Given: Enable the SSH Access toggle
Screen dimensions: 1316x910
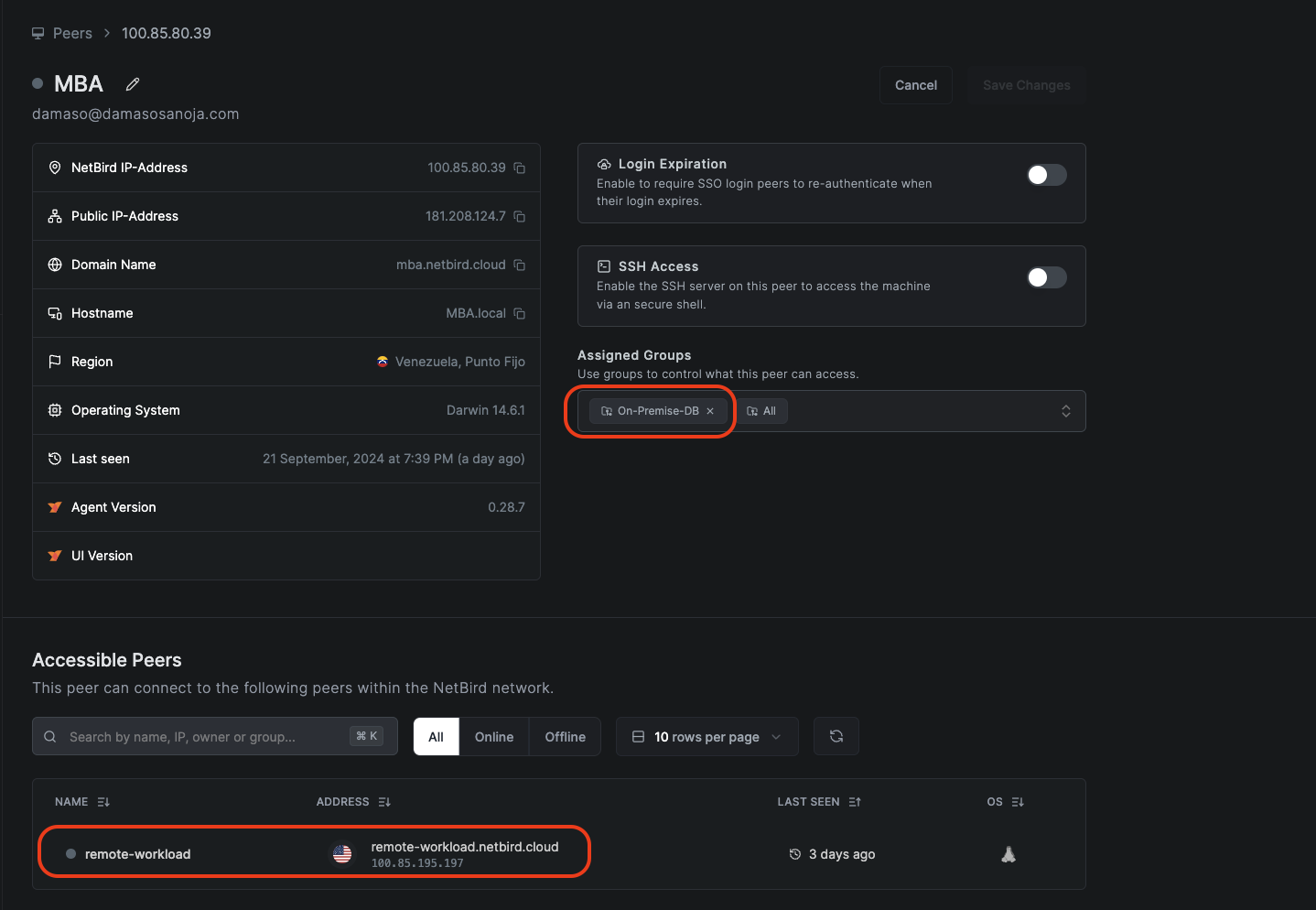Looking at the screenshot, I should pos(1046,276).
